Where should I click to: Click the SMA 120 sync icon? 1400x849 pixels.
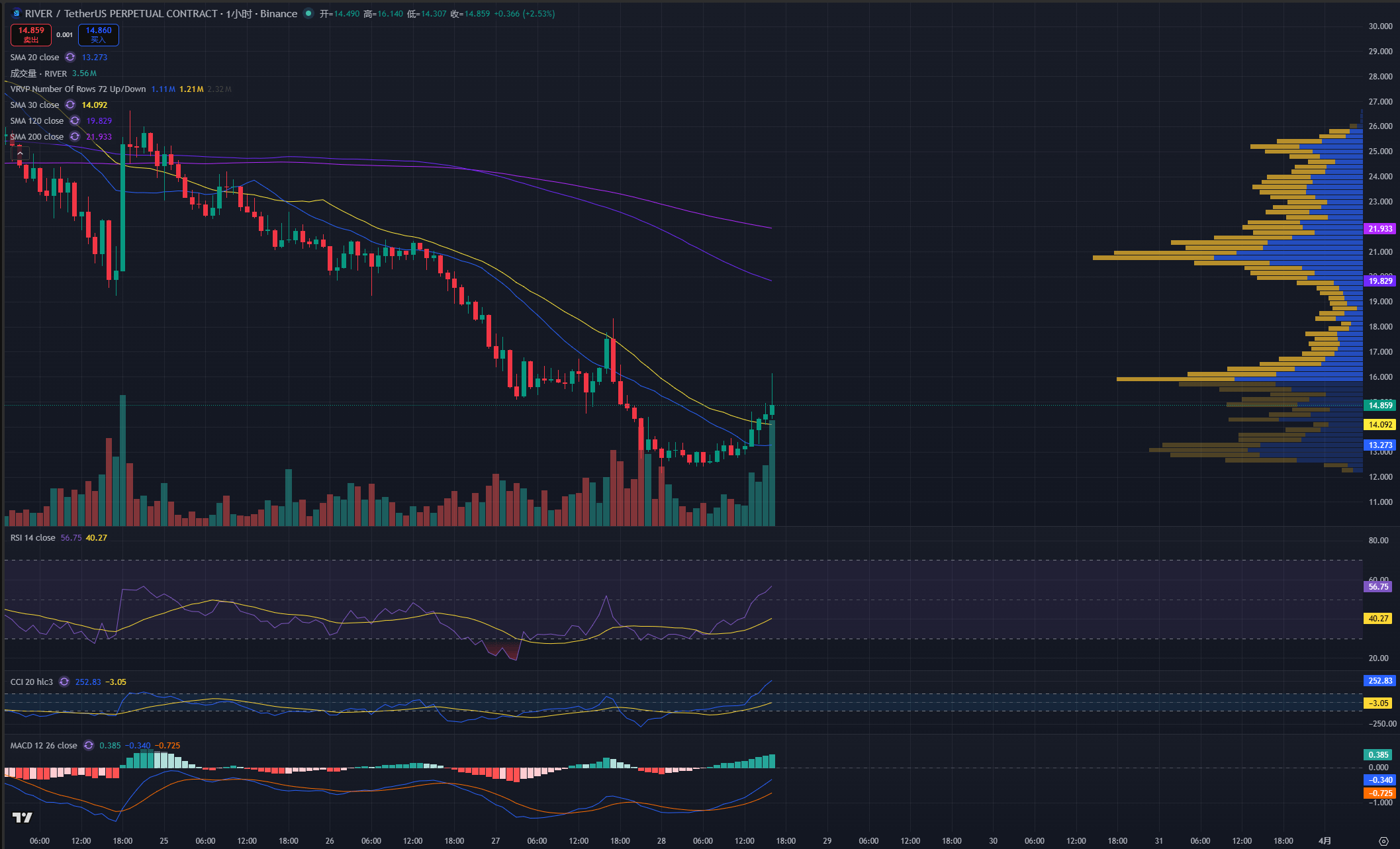(x=75, y=121)
